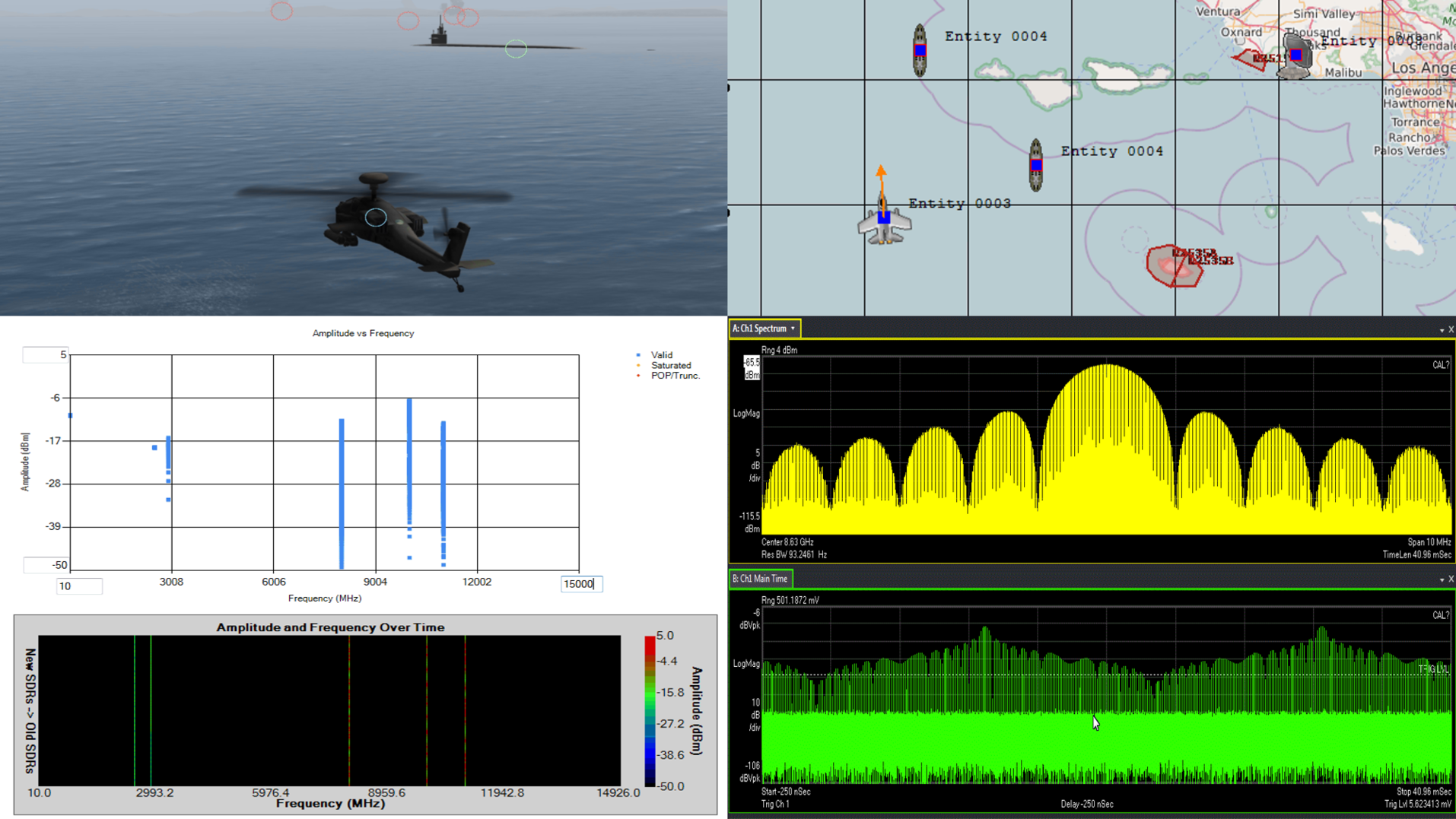Image resolution: width=1456 pixels, height=819 pixels.
Task: Switch to the B: Ch1 Main Time tab
Action: click(x=759, y=578)
